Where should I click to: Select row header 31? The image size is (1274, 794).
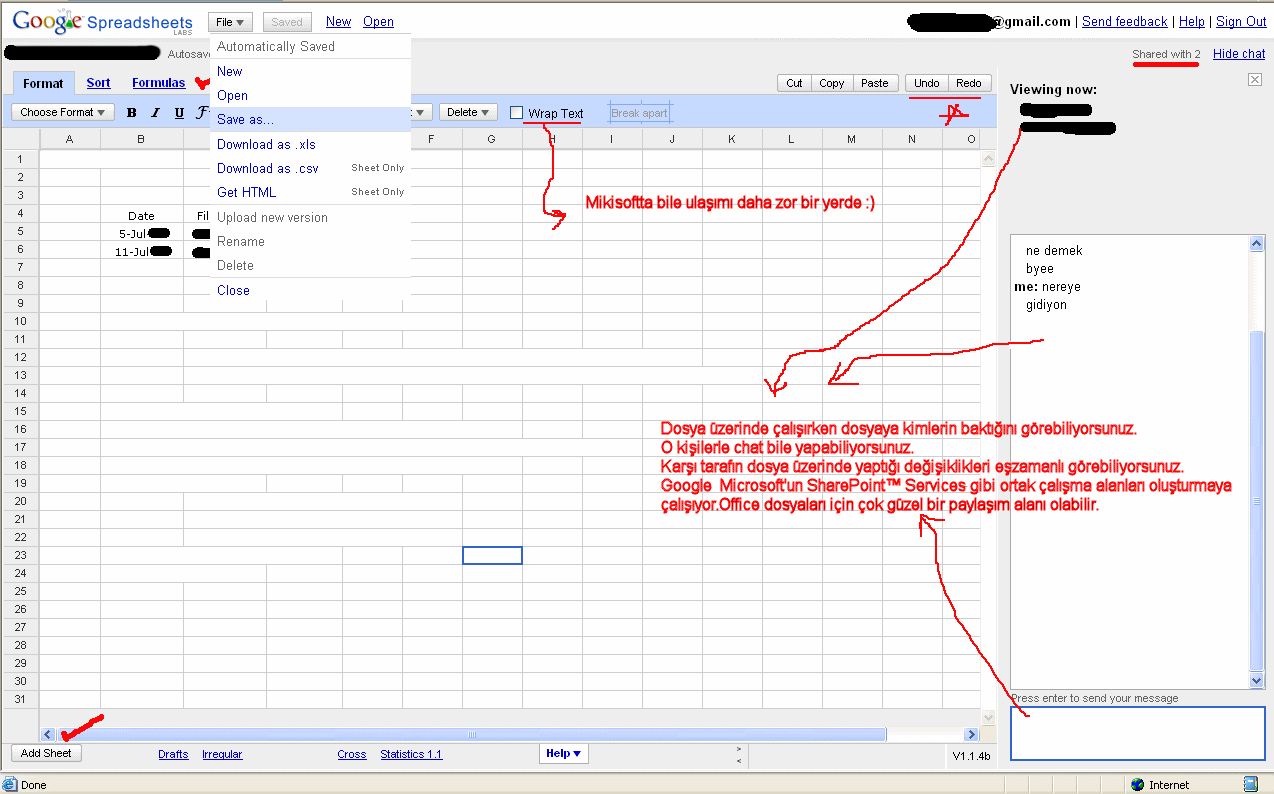tap(20, 699)
